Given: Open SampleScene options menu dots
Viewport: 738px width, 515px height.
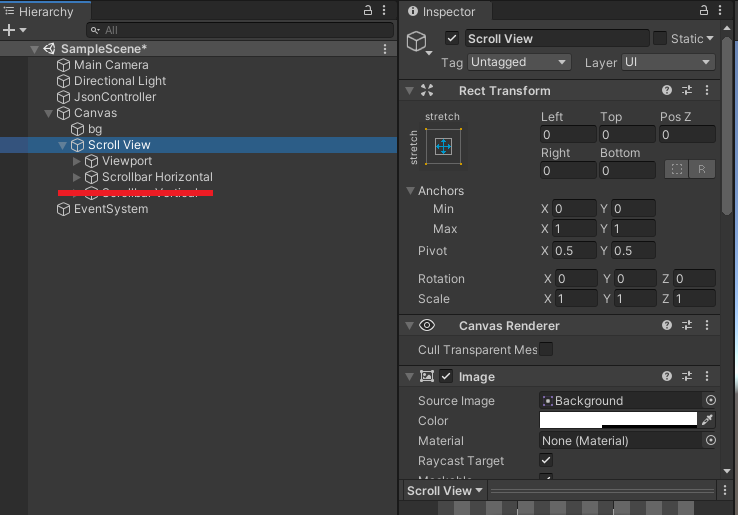Looking at the screenshot, I should (385, 49).
